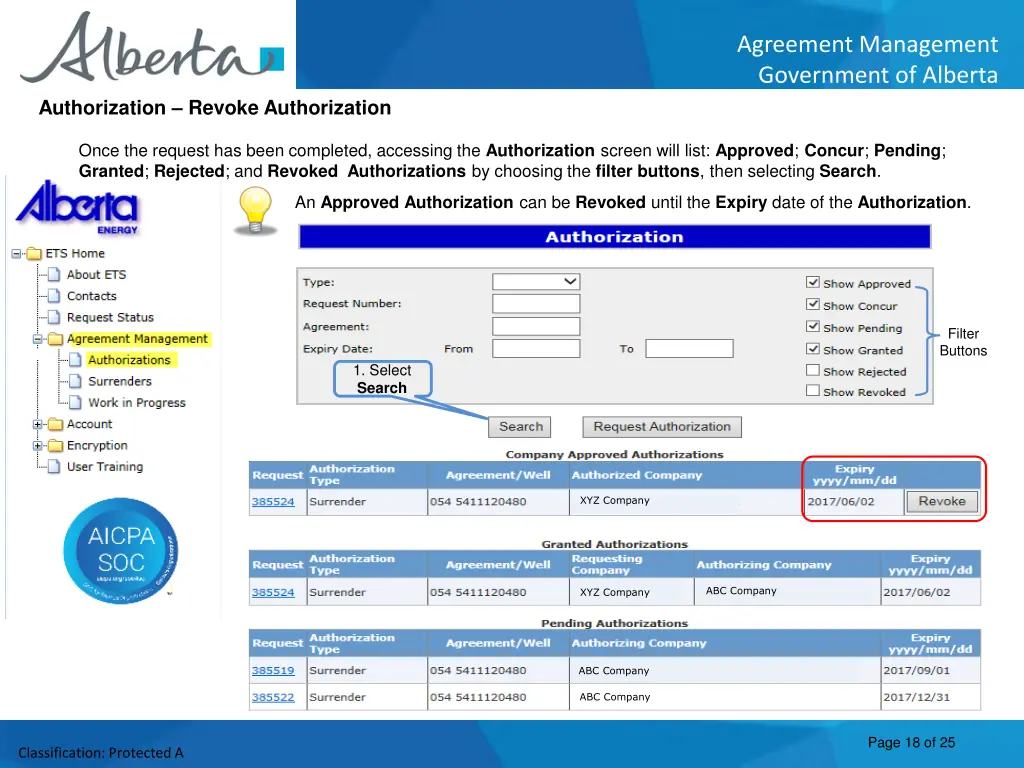
Task: Click the Expiry Date To field
Action: [x=690, y=349]
